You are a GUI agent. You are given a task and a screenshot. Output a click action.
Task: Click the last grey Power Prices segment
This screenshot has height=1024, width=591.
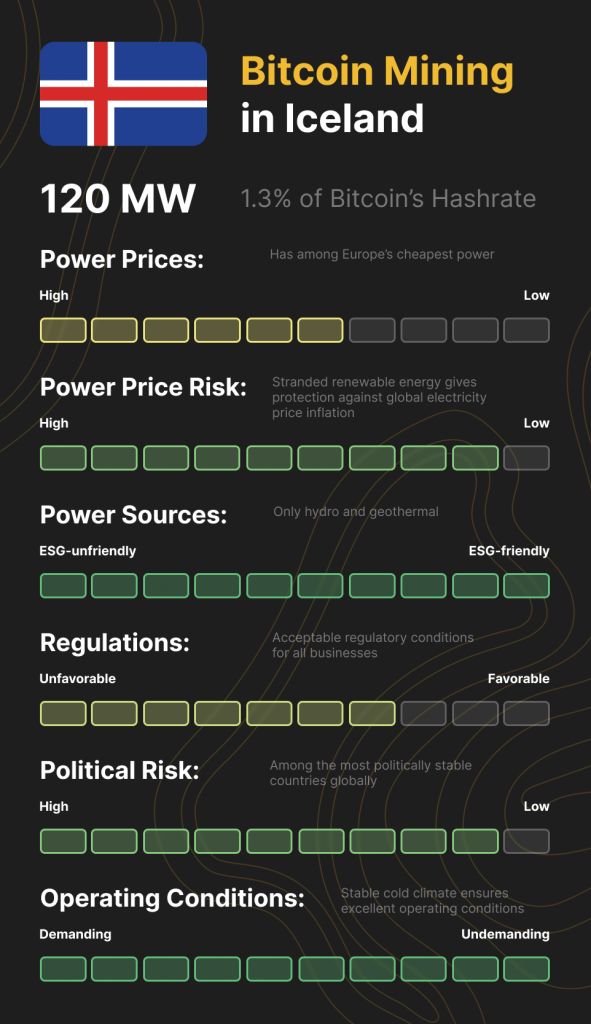526,330
